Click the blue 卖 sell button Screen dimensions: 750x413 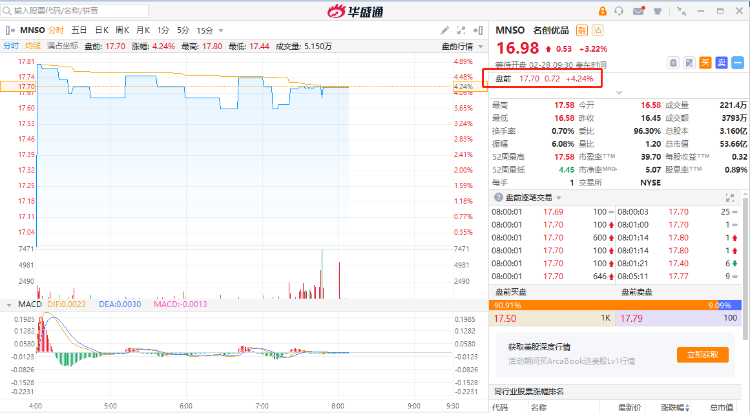(721, 63)
